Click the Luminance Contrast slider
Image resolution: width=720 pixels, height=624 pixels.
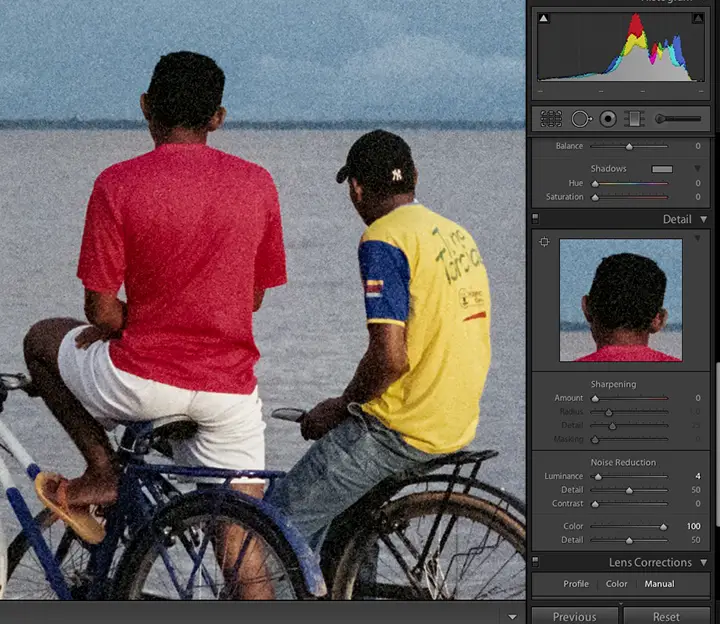point(629,504)
